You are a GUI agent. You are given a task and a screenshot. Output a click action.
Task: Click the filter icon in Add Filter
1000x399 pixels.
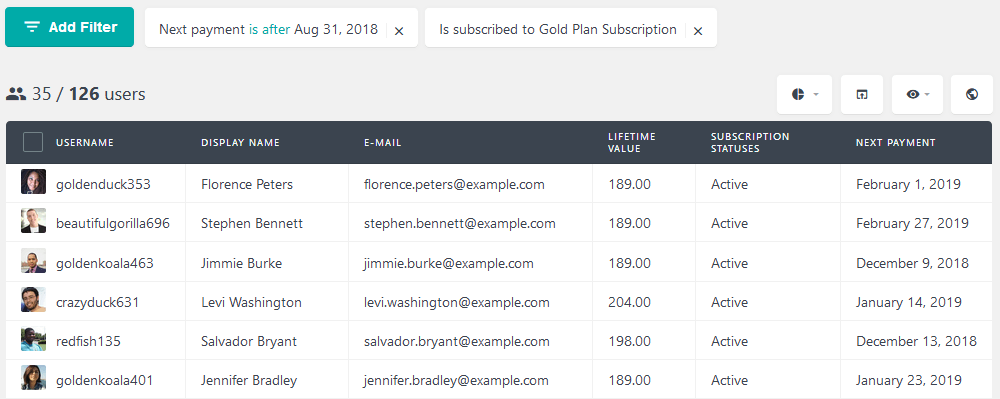click(32, 27)
